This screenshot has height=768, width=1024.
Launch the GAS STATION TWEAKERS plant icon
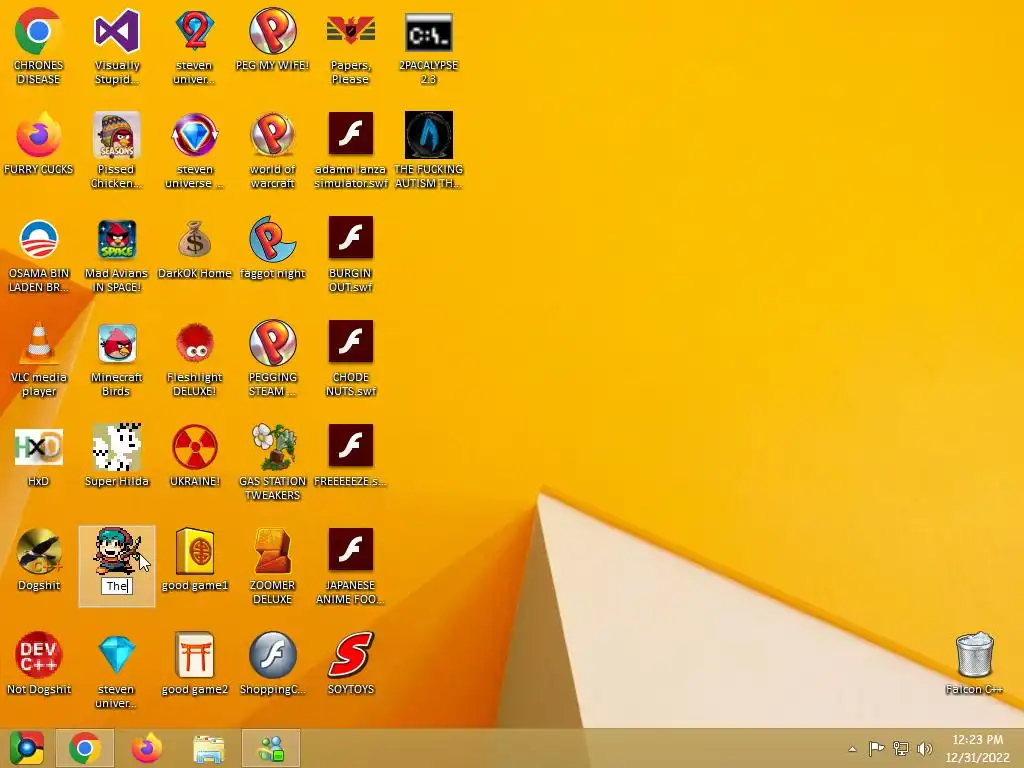(272, 447)
